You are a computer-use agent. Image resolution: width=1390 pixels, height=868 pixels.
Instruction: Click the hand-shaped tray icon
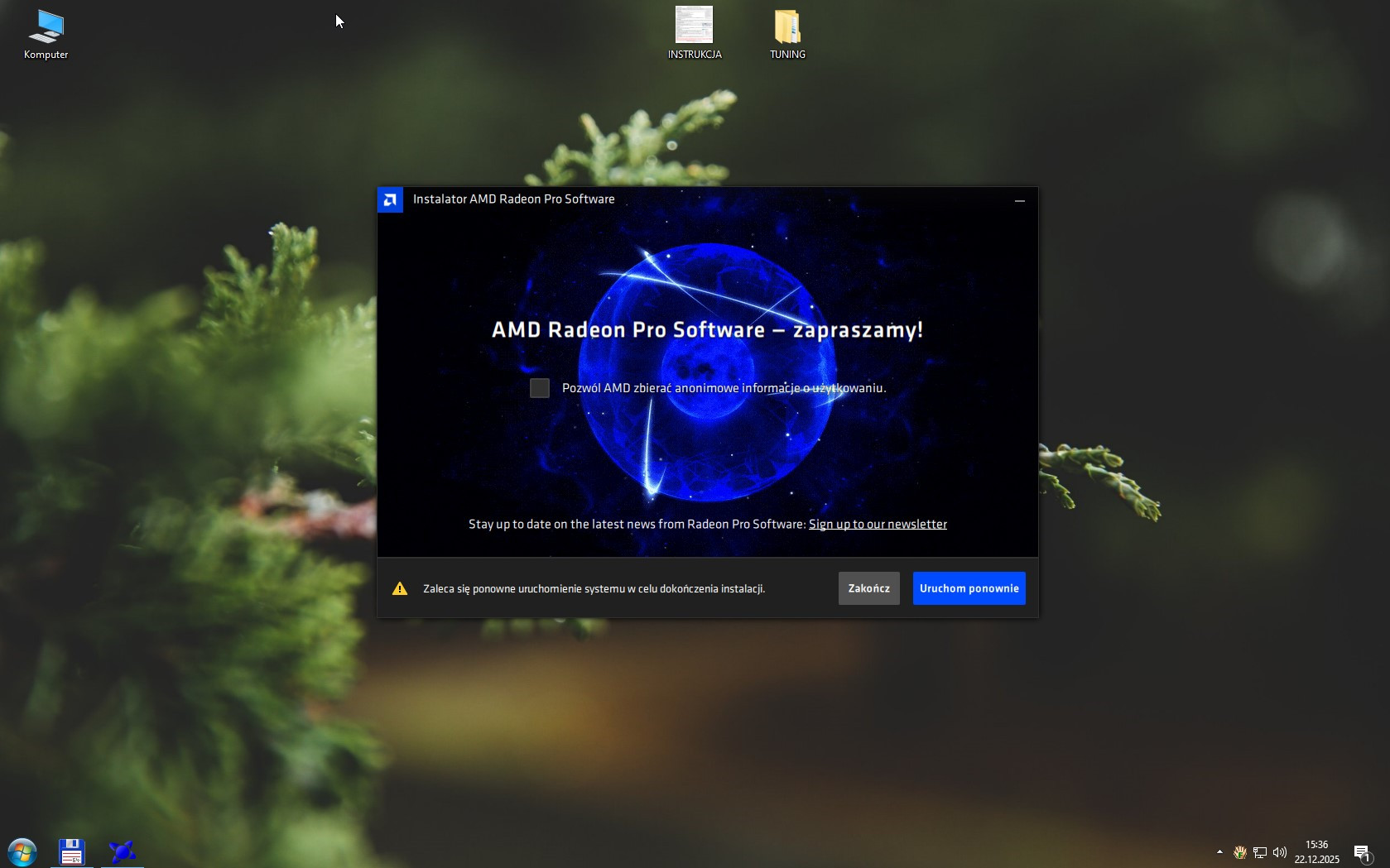pos(1240,852)
